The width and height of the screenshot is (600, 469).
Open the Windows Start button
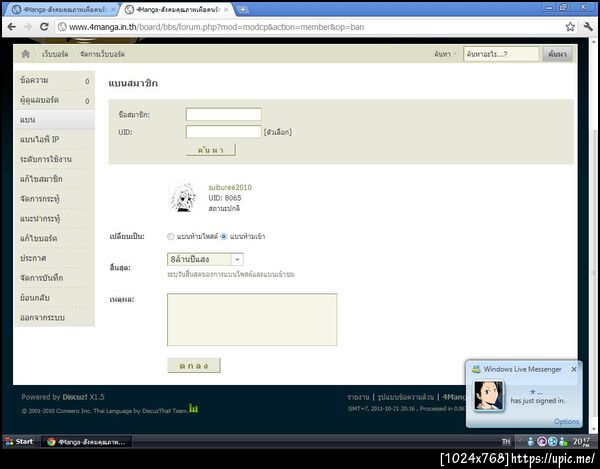[x=19, y=441]
